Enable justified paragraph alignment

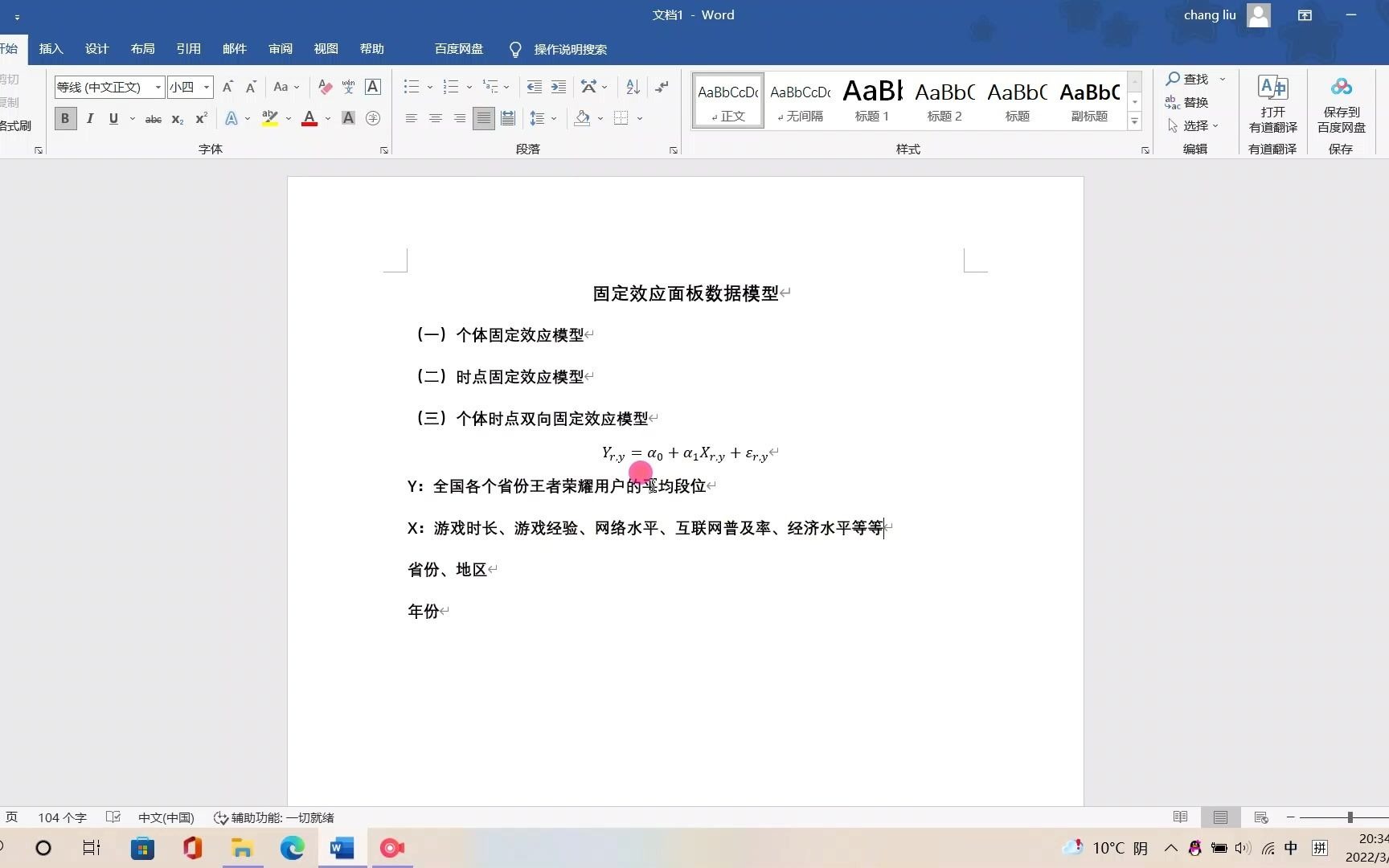(x=483, y=118)
